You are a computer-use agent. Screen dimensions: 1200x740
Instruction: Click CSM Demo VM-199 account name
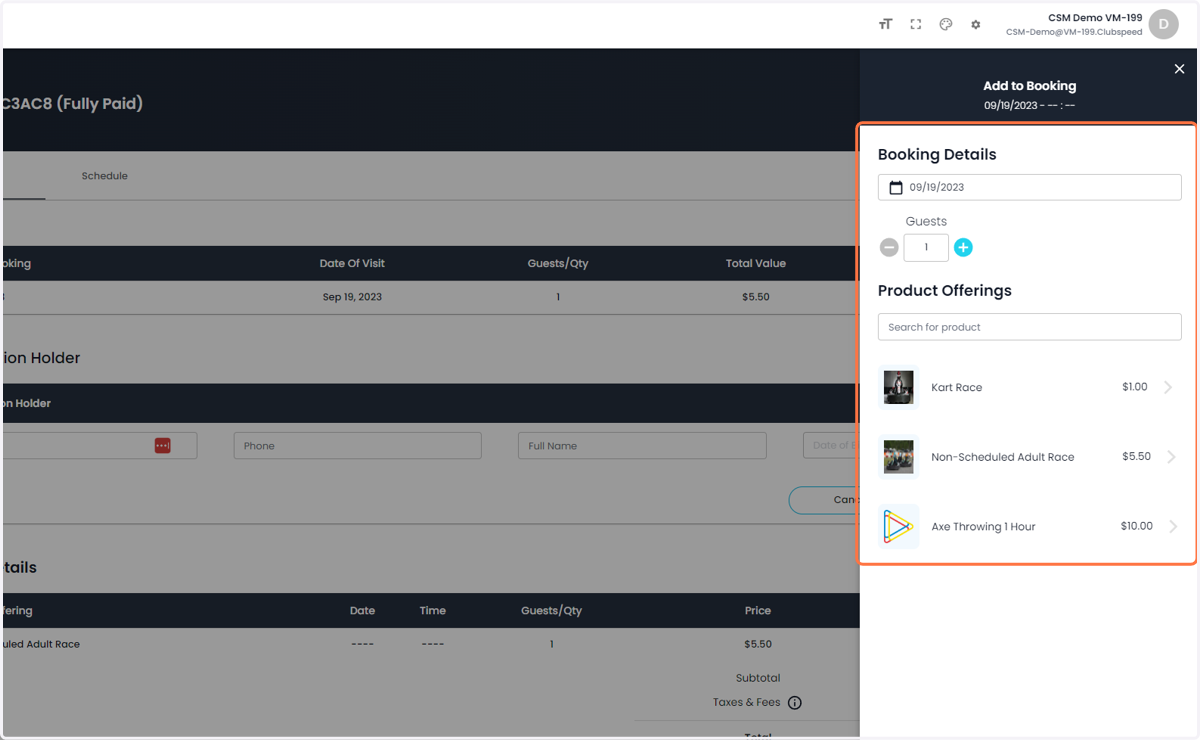pyautogui.click(x=1095, y=18)
